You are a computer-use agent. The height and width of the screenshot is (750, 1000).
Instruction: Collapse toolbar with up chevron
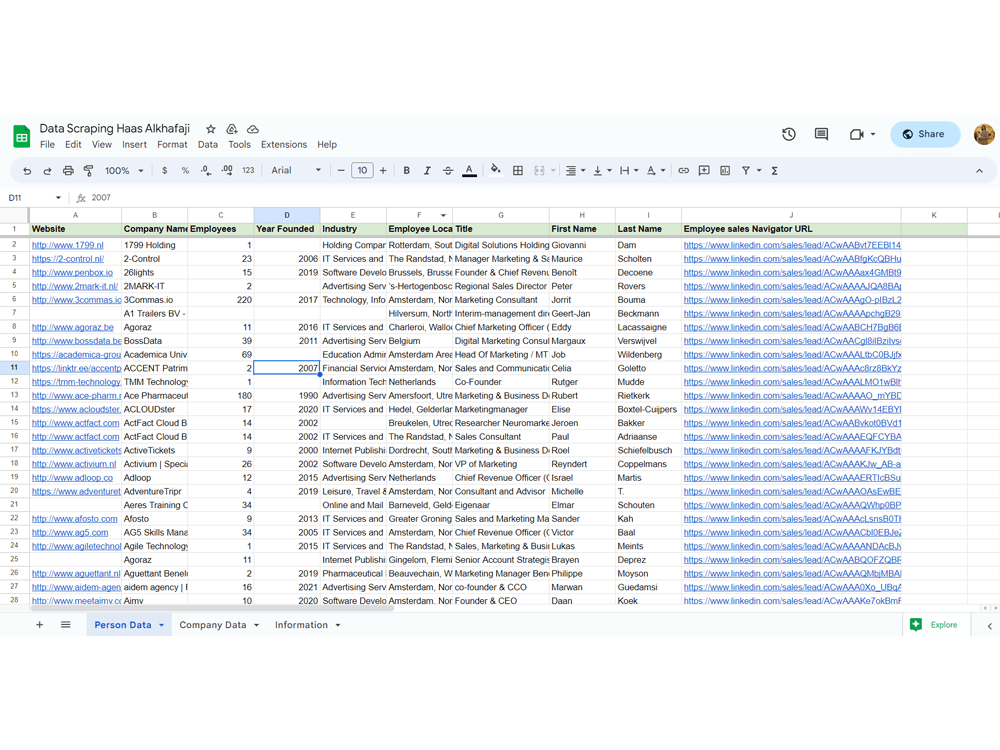pyautogui.click(x=979, y=171)
